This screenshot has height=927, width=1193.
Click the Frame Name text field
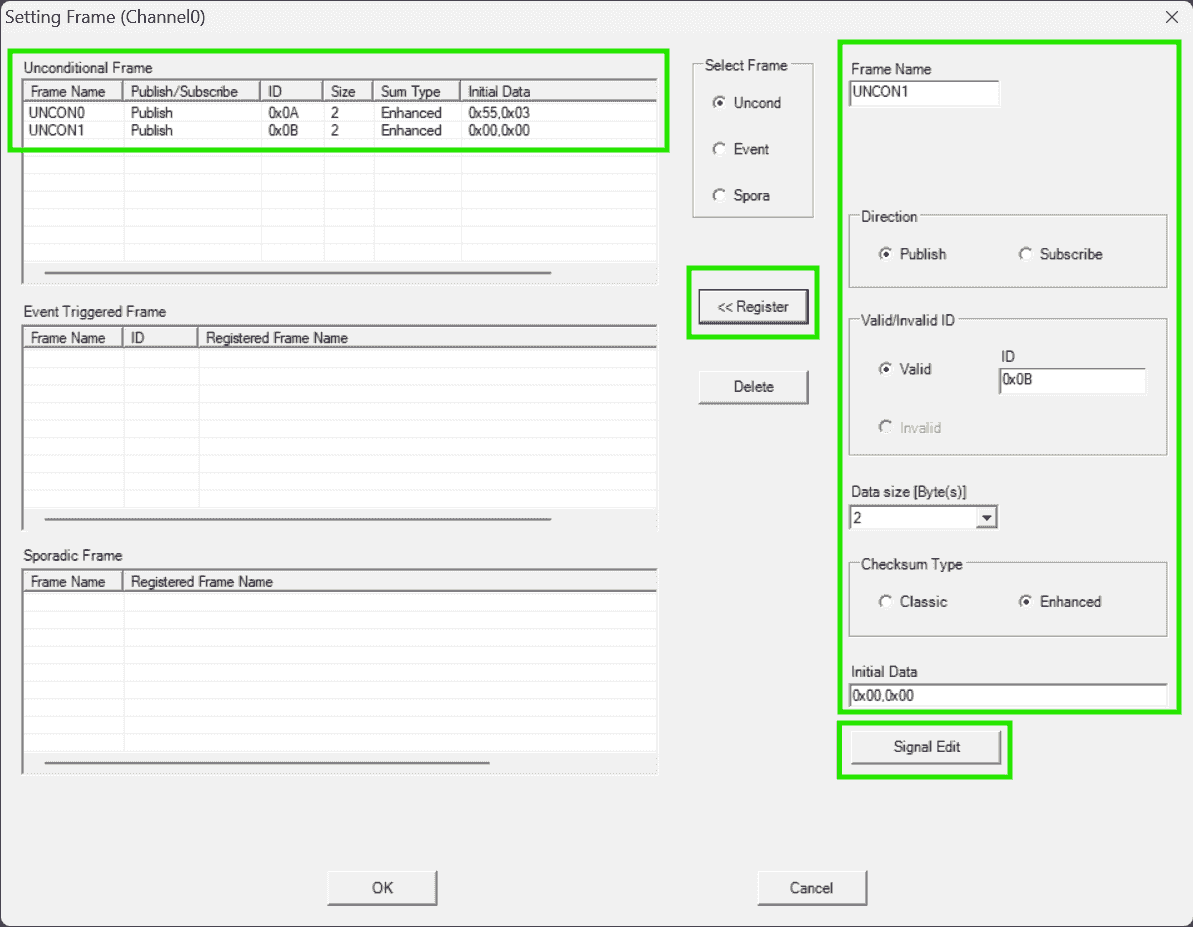(x=924, y=93)
